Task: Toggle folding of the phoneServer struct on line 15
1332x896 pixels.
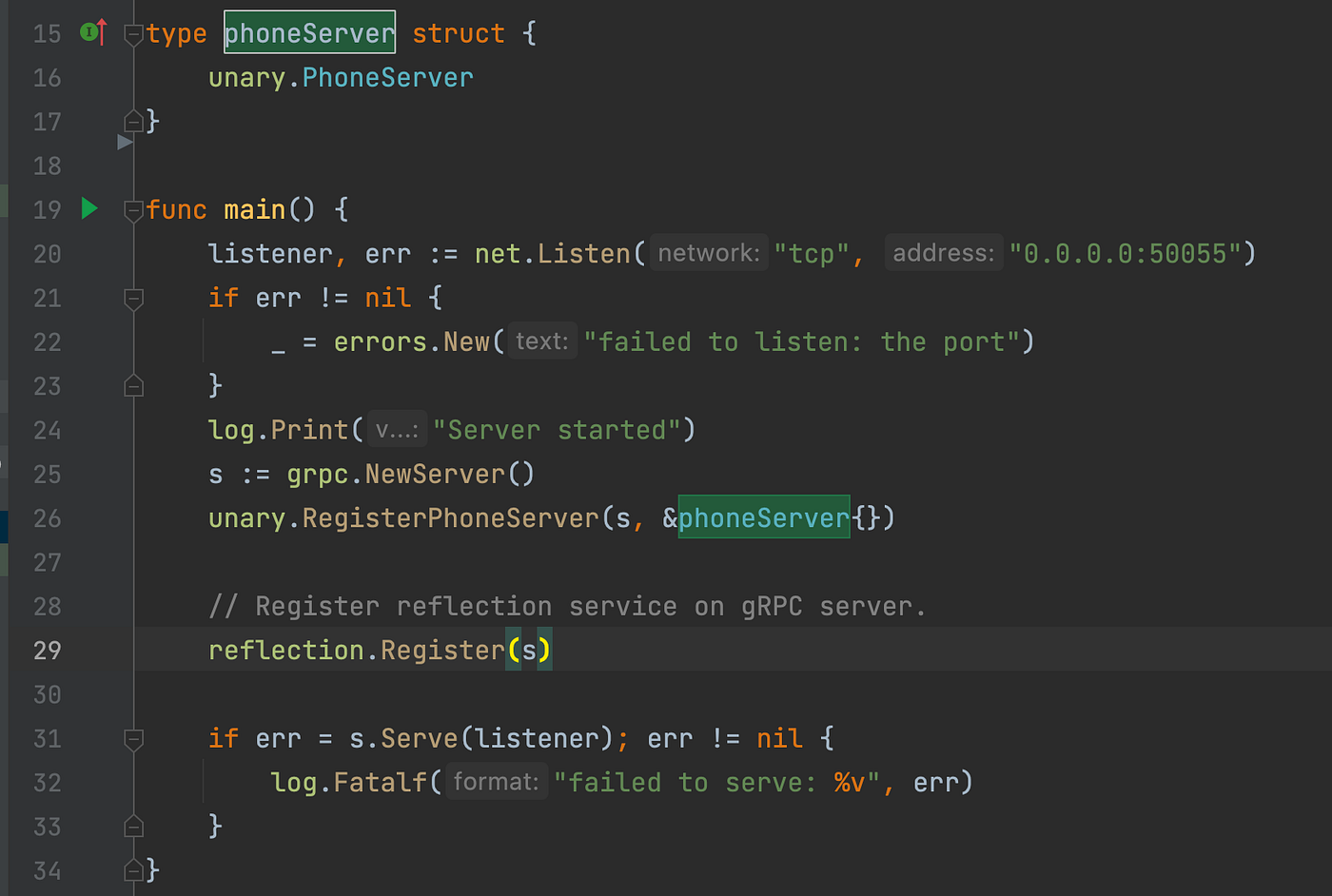Action: (133, 31)
